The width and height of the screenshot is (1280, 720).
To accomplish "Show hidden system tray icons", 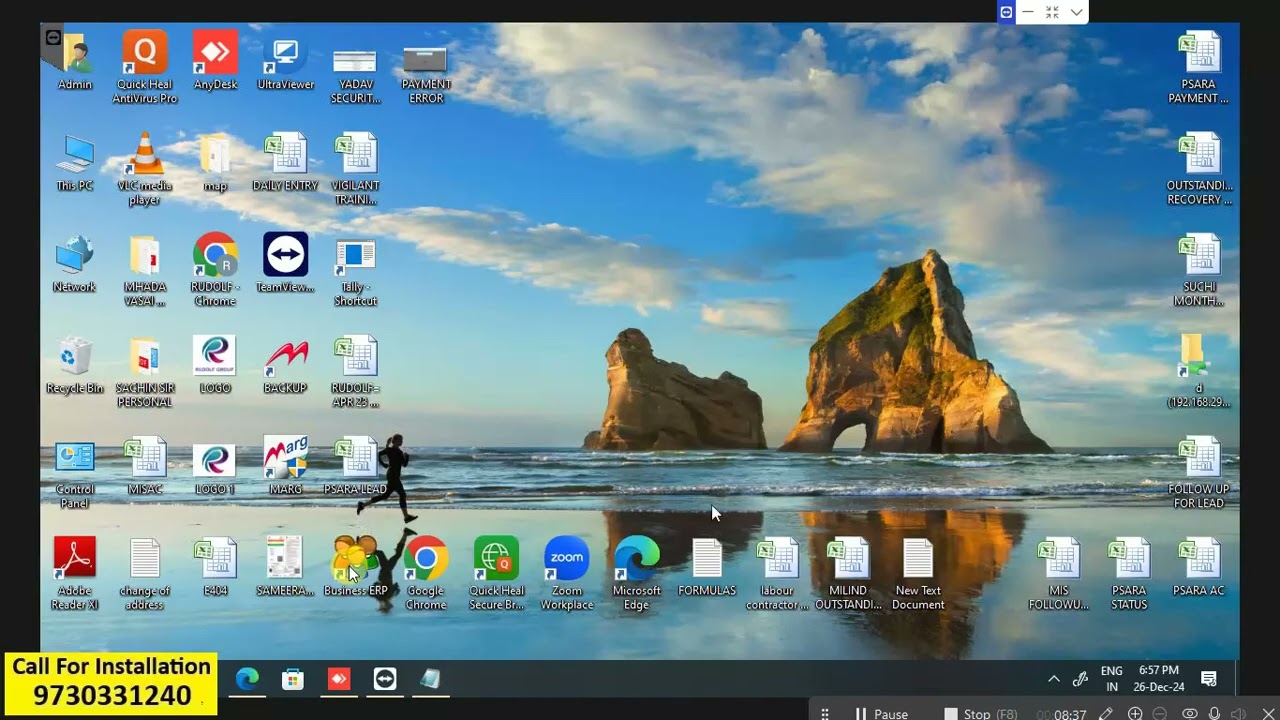I will tap(1053, 679).
